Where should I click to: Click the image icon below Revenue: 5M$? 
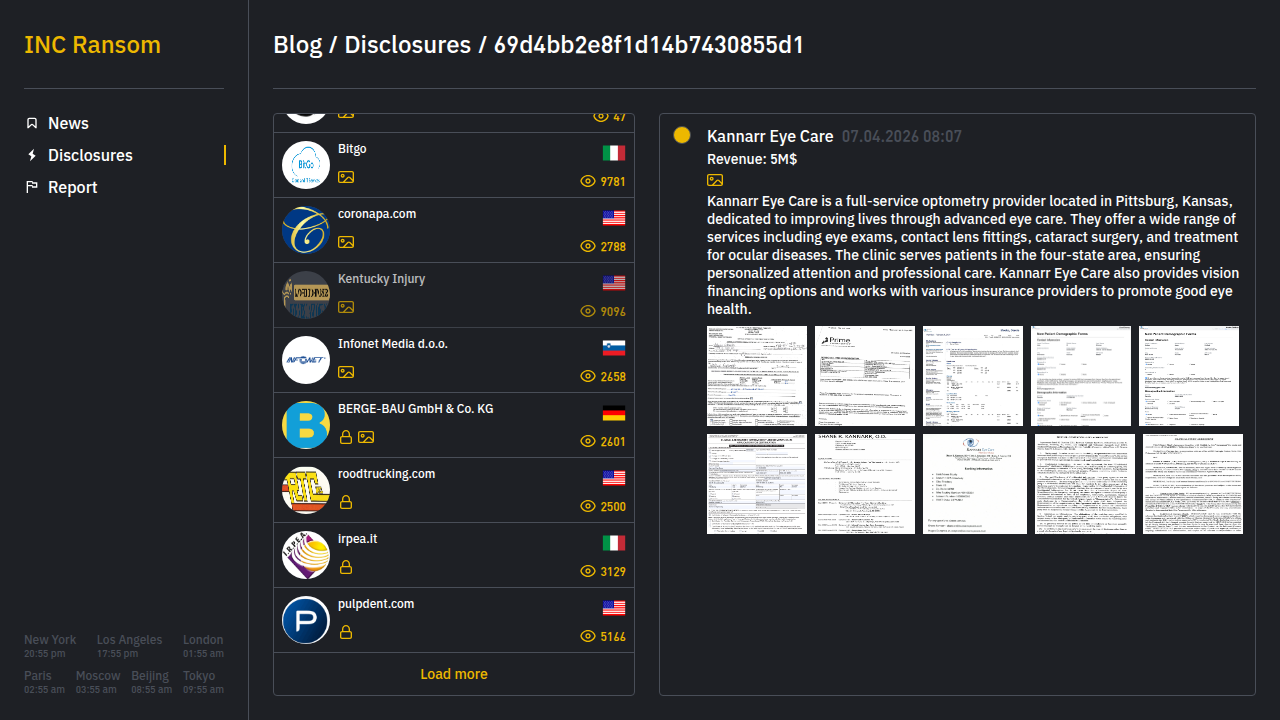715,180
